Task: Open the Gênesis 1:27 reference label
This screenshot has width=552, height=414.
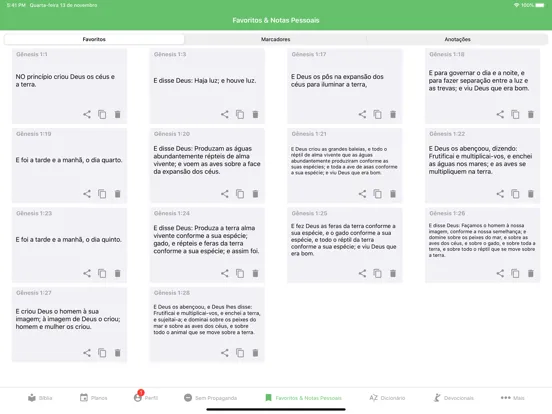Action: (x=34, y=293)
